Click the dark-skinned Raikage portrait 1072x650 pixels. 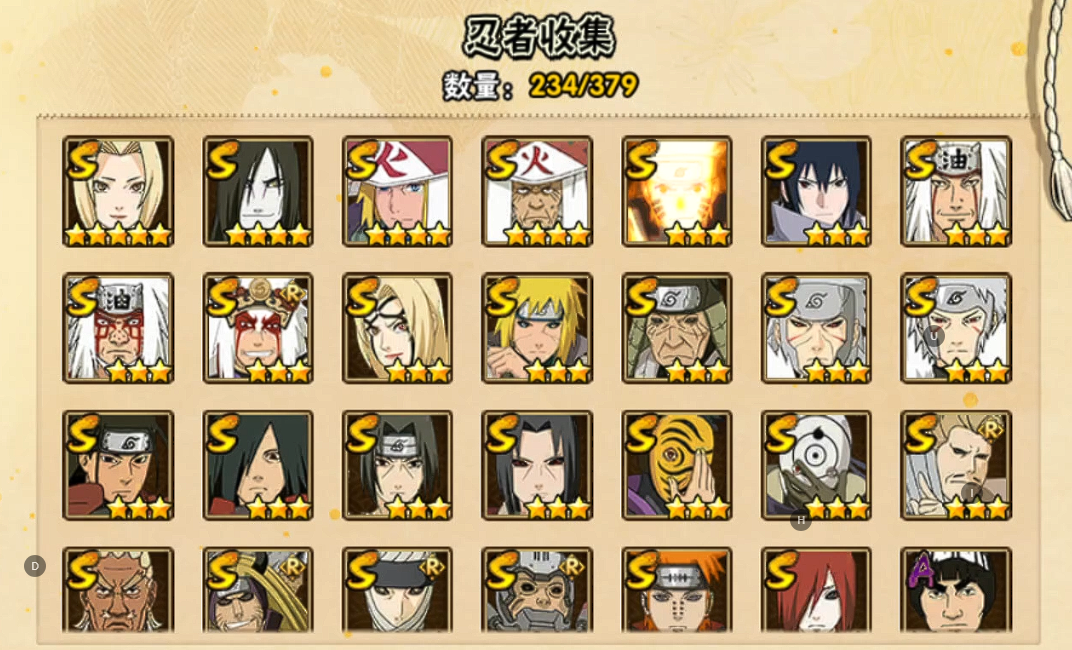(x=118, y=590)
